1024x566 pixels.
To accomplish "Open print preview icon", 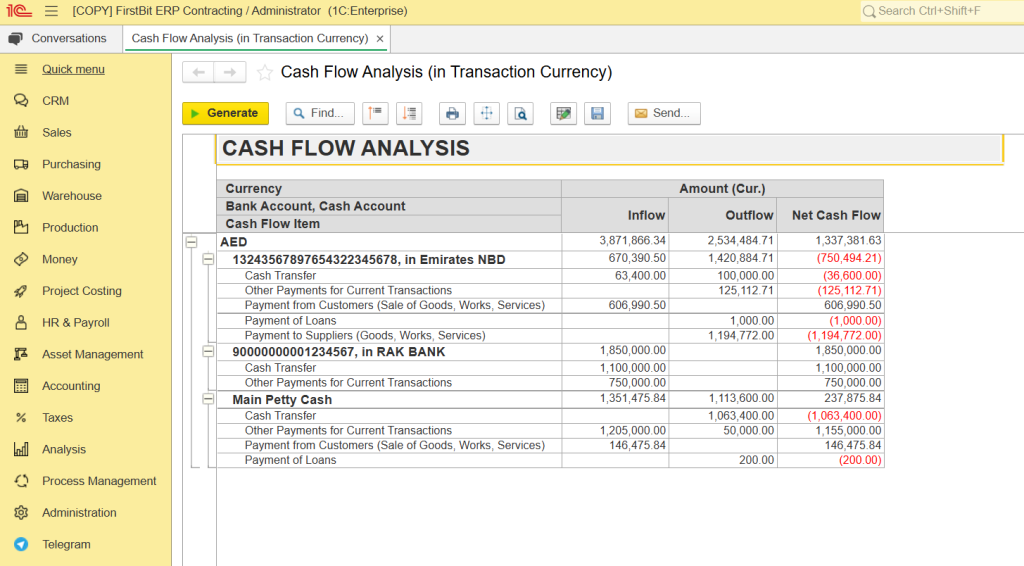I will [x=520, y=113].
